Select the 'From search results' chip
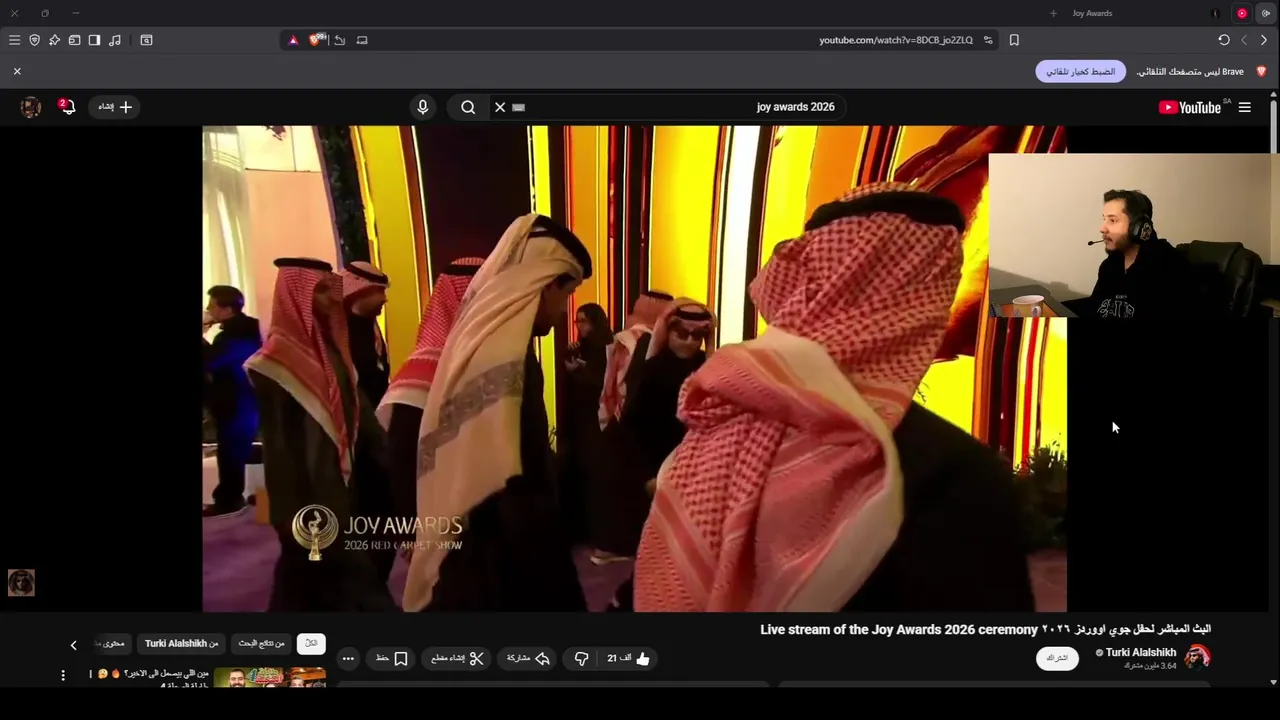The image size is (1280, 720). point(261,644)
